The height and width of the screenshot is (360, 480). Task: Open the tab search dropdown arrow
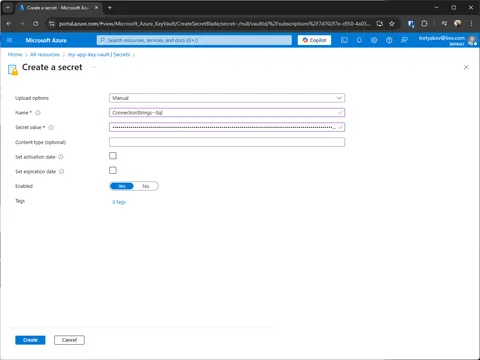pyautogui.click(x=8, y=7)
